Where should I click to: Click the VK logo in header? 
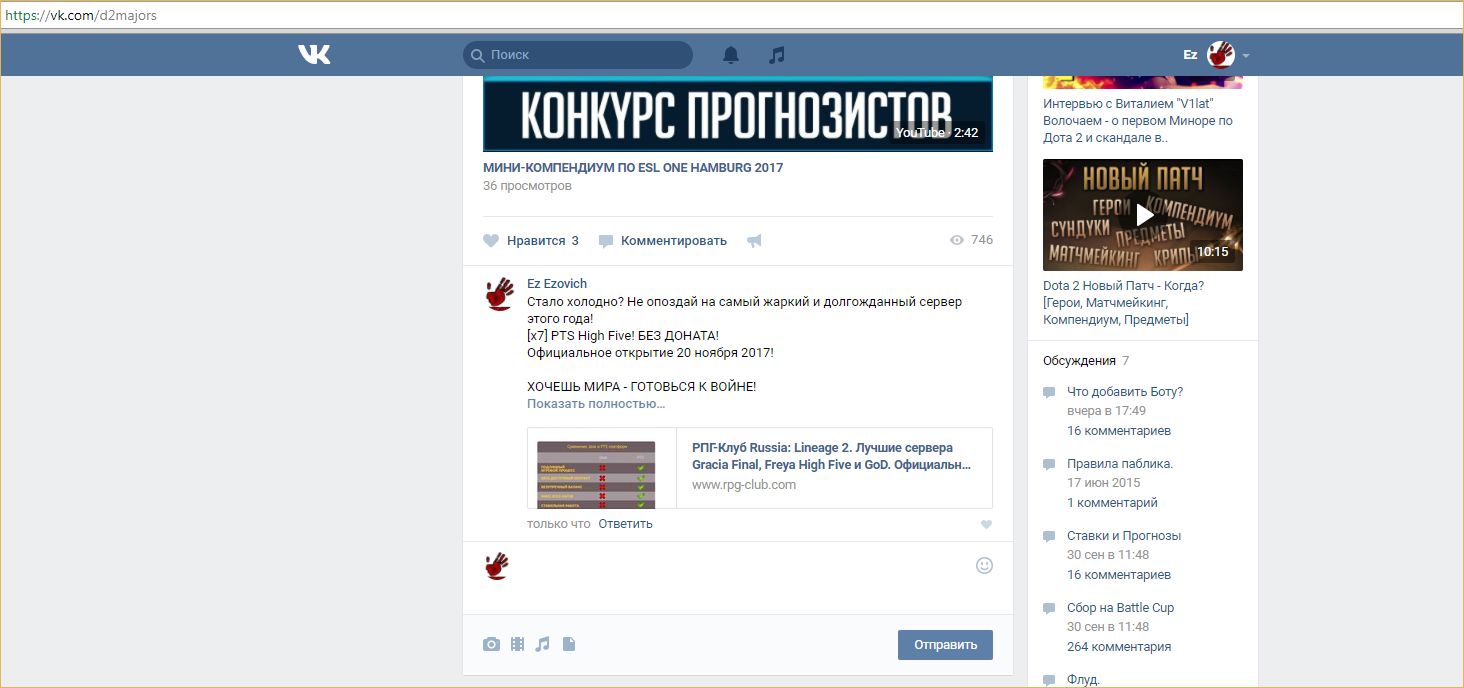[314, 55]
